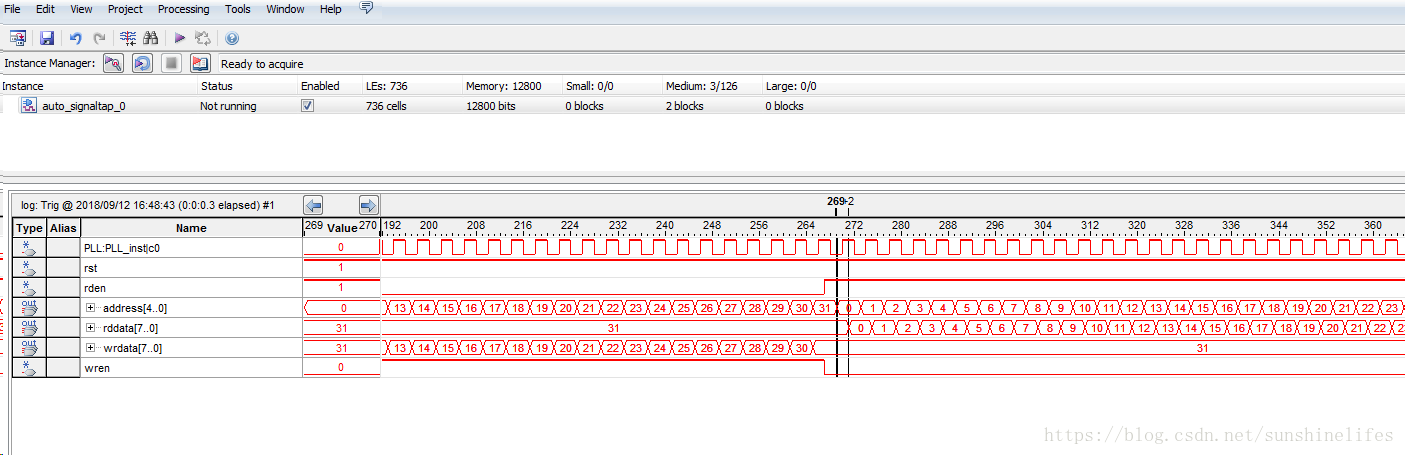This screenshot has width=1405, height=455.
Task: Click Run Analysis in Instance Manager
Action: point(113,64)
